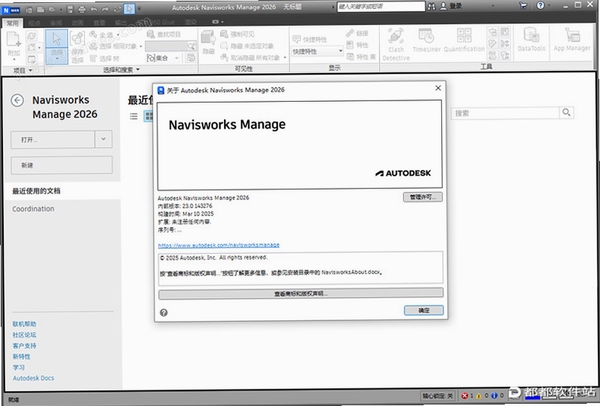Image resolution: width=600 pixels, height=406 pixels.
Task: Click the OK (确定) button in About dialog
Action: click(x=424, y=310)
